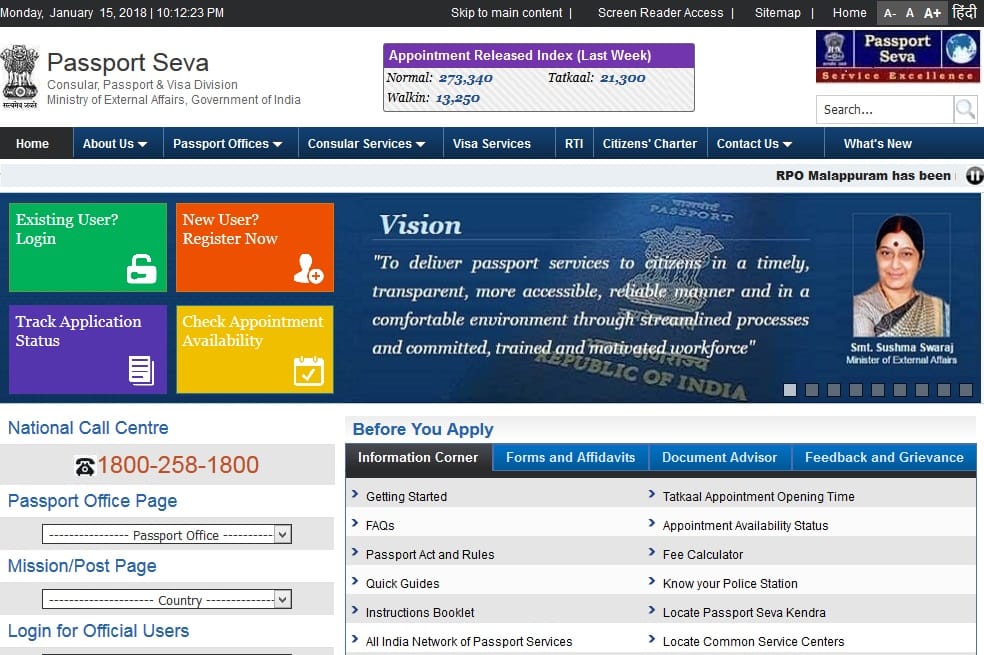Click the Passport Seva national emblem logo

(x=20, y=77)
